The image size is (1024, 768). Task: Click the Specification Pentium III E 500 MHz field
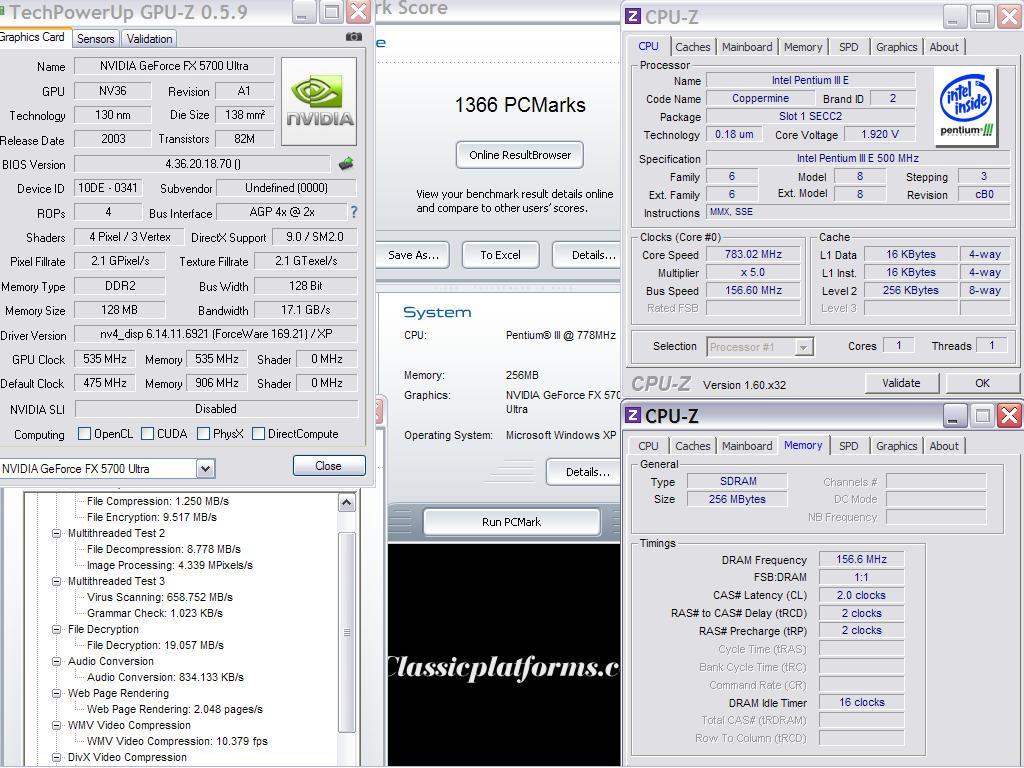pos(857,159)
